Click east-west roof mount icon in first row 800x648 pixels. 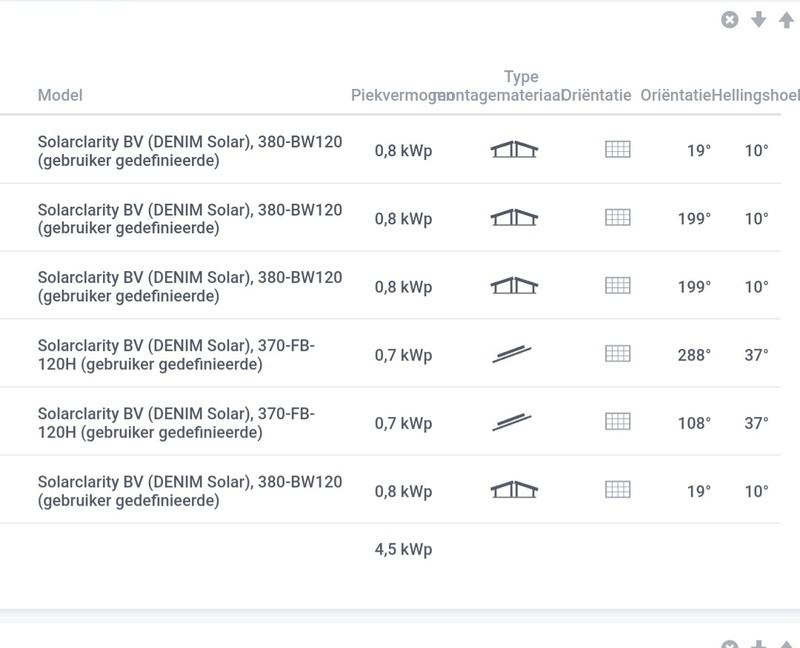pos(514,150)
